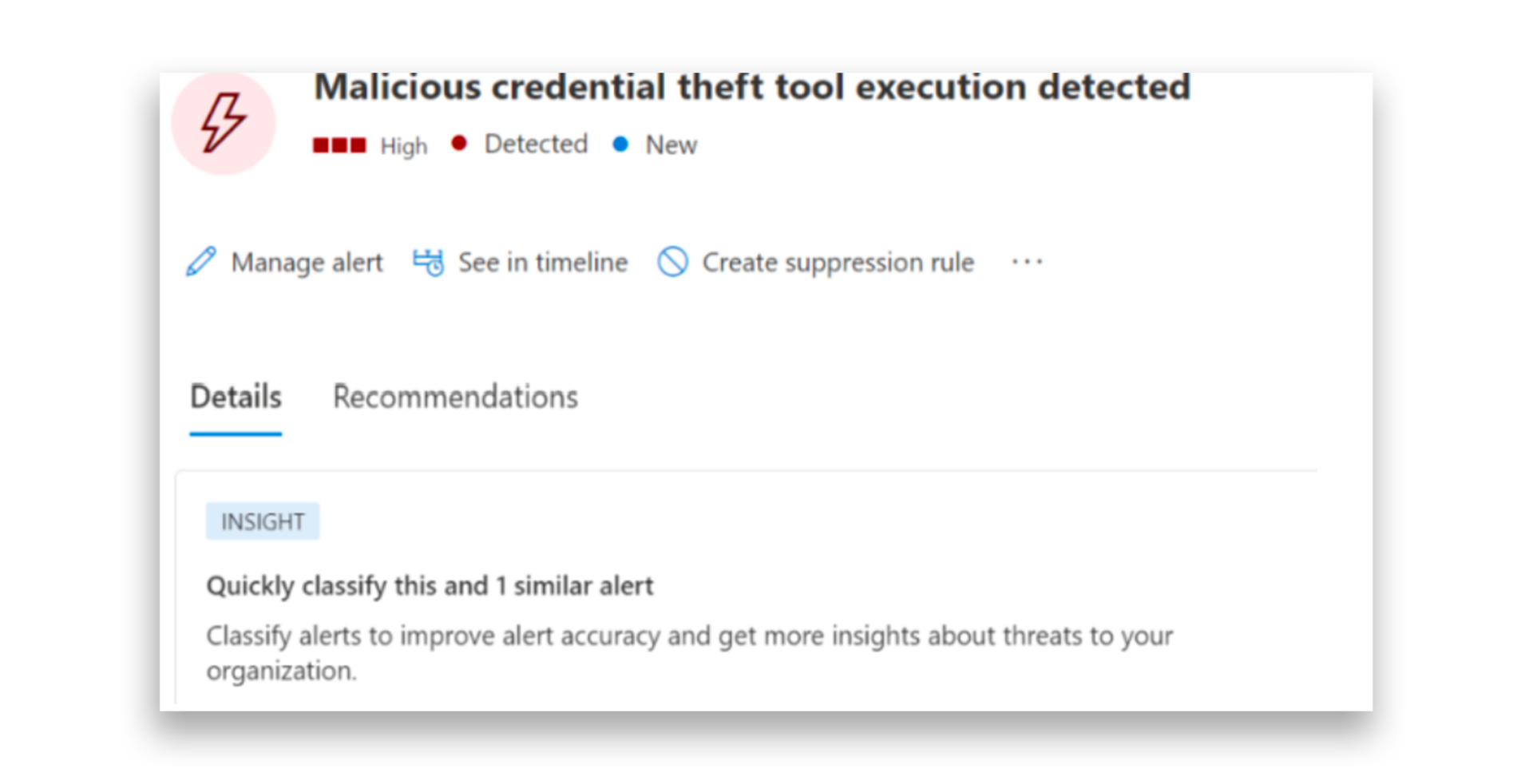The width and height of the screenshot is (1533, 784).
Task: Click the INSIGHT badge on the card
Action: click(x=263, y=521)
